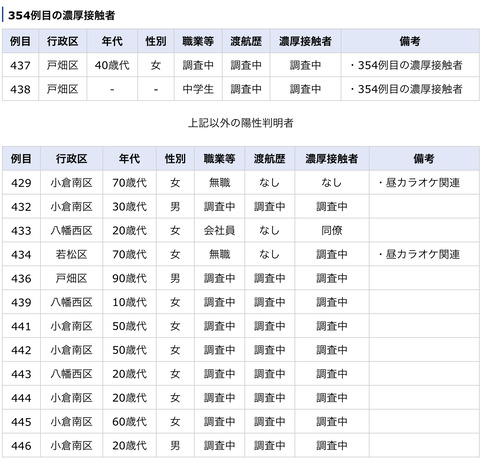Click case number 432 cell
The height and width of the screenshot is (461, 480).
tap(21, 207)
